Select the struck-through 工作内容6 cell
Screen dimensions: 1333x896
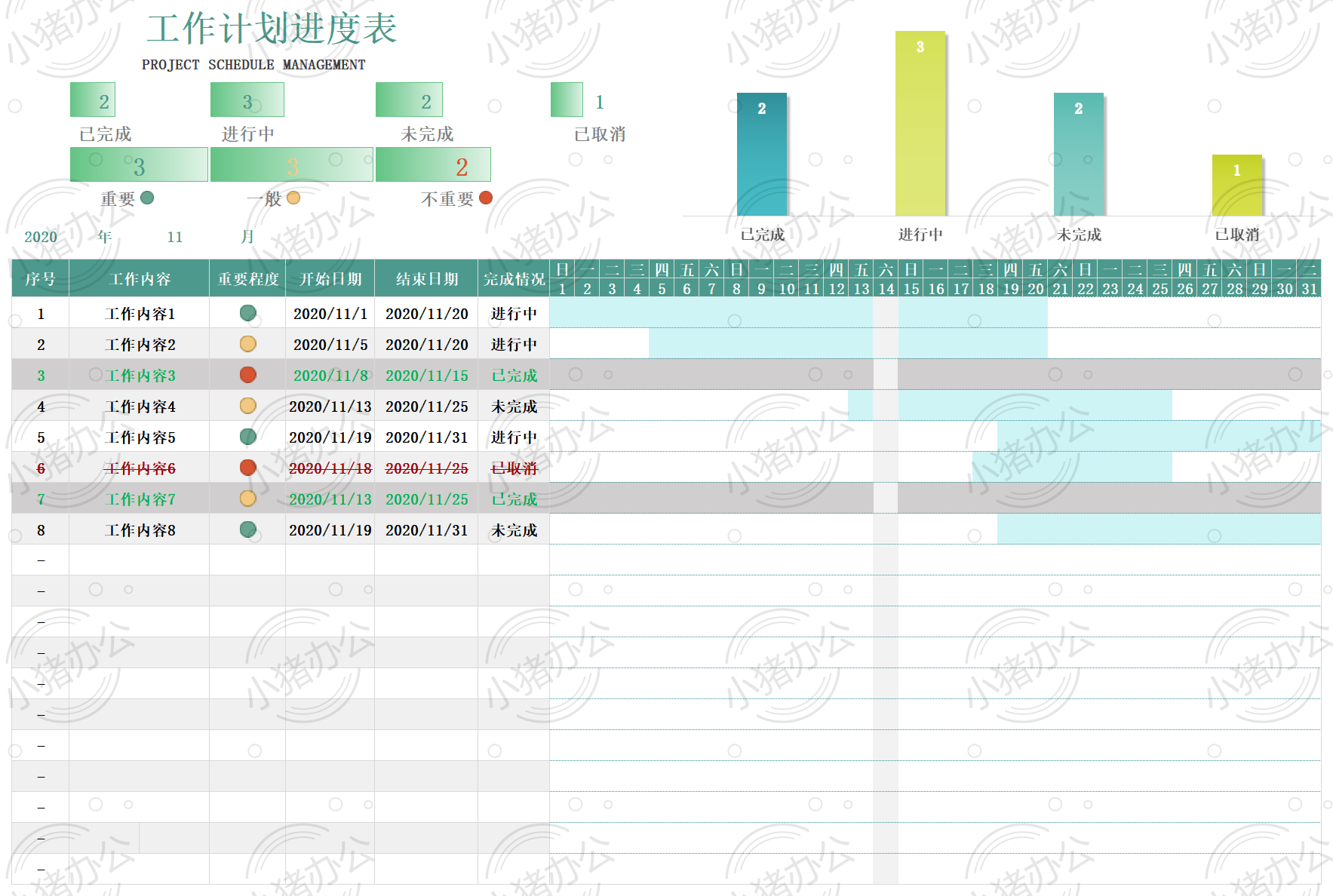(139, 468)
